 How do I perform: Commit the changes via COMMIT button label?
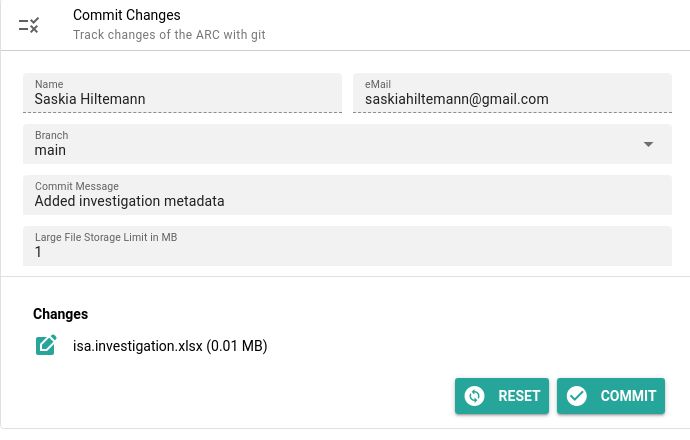(x=628, y=396)
